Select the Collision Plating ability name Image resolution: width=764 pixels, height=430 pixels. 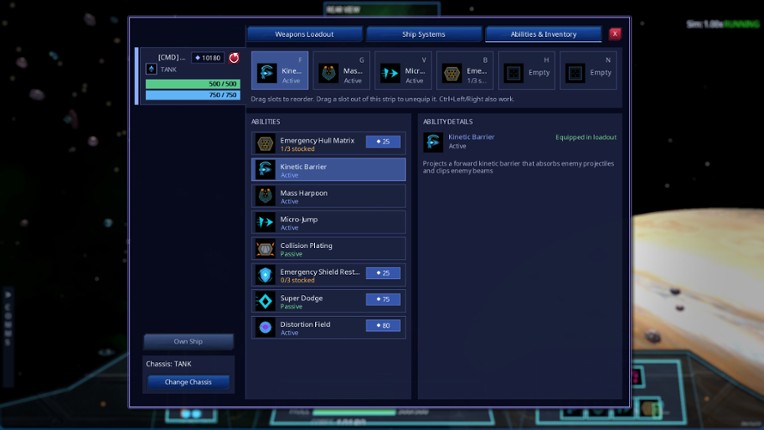click(306, 245)
